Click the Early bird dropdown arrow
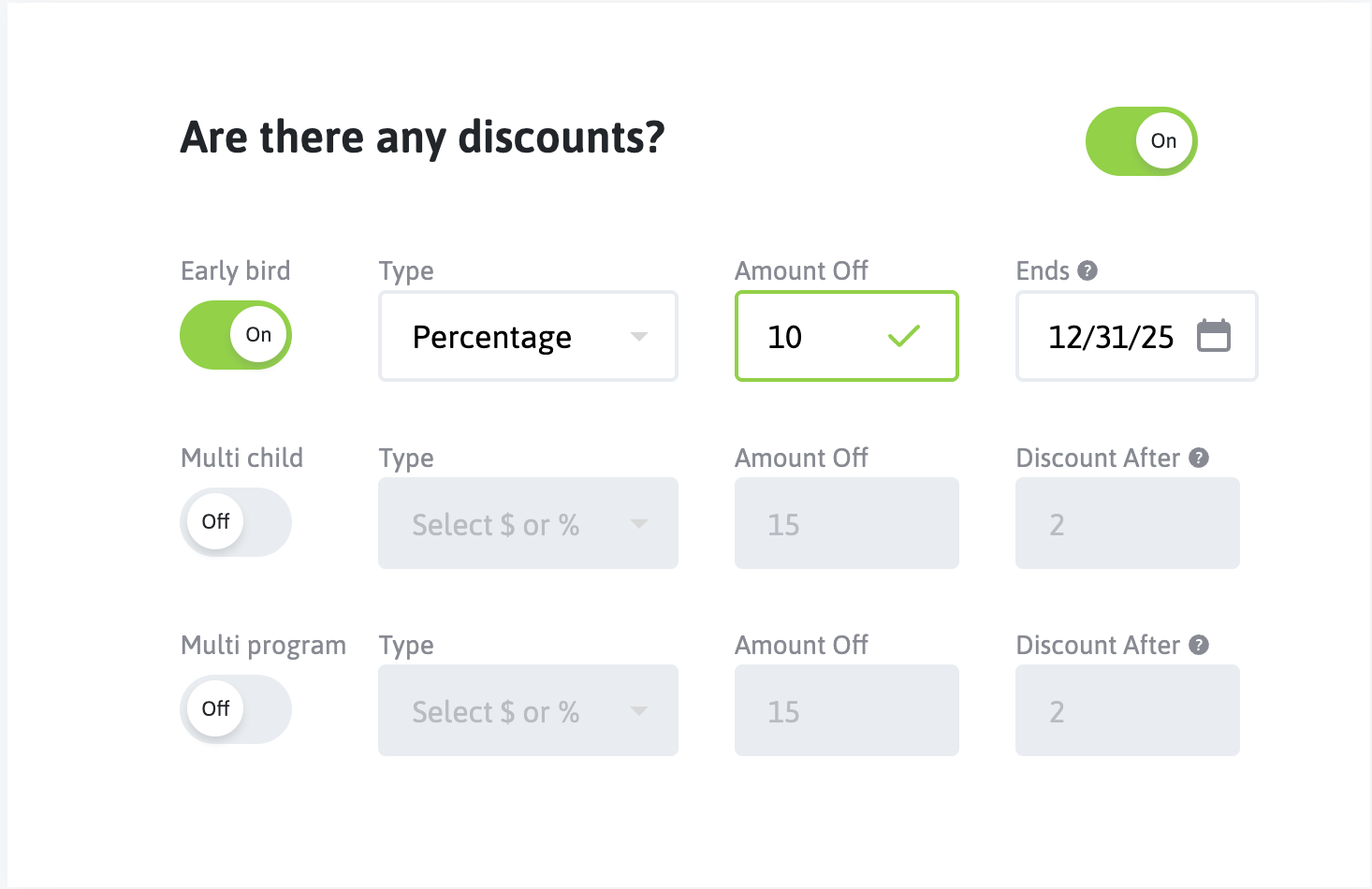The image size is (1372, 889). point(639,337)
